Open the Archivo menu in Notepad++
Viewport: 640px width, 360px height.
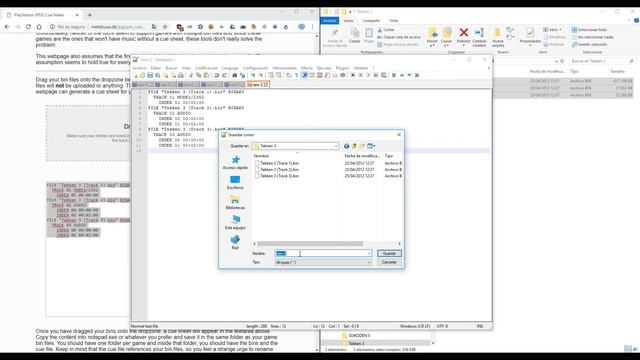[139, 68]
